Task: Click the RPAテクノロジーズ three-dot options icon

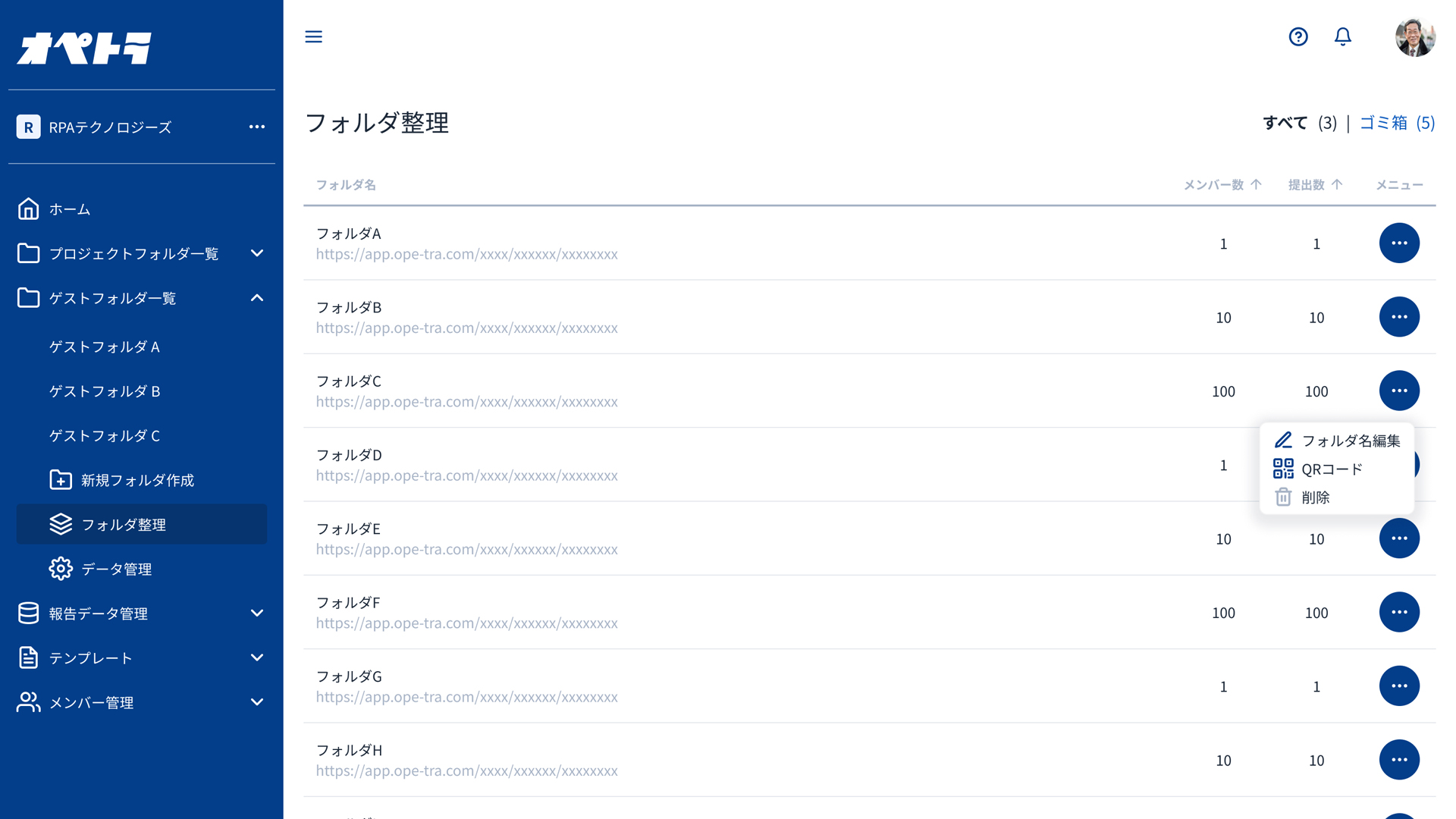Action: [257, 127]
